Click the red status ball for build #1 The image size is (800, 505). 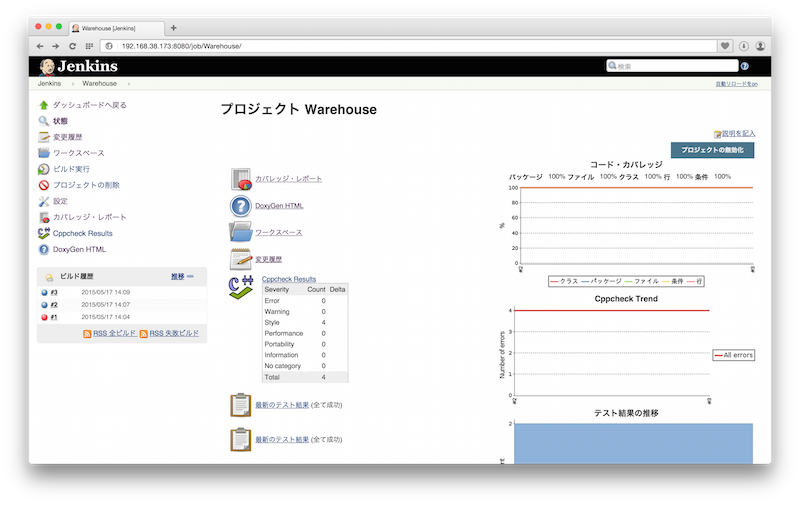tap(45, 317)
